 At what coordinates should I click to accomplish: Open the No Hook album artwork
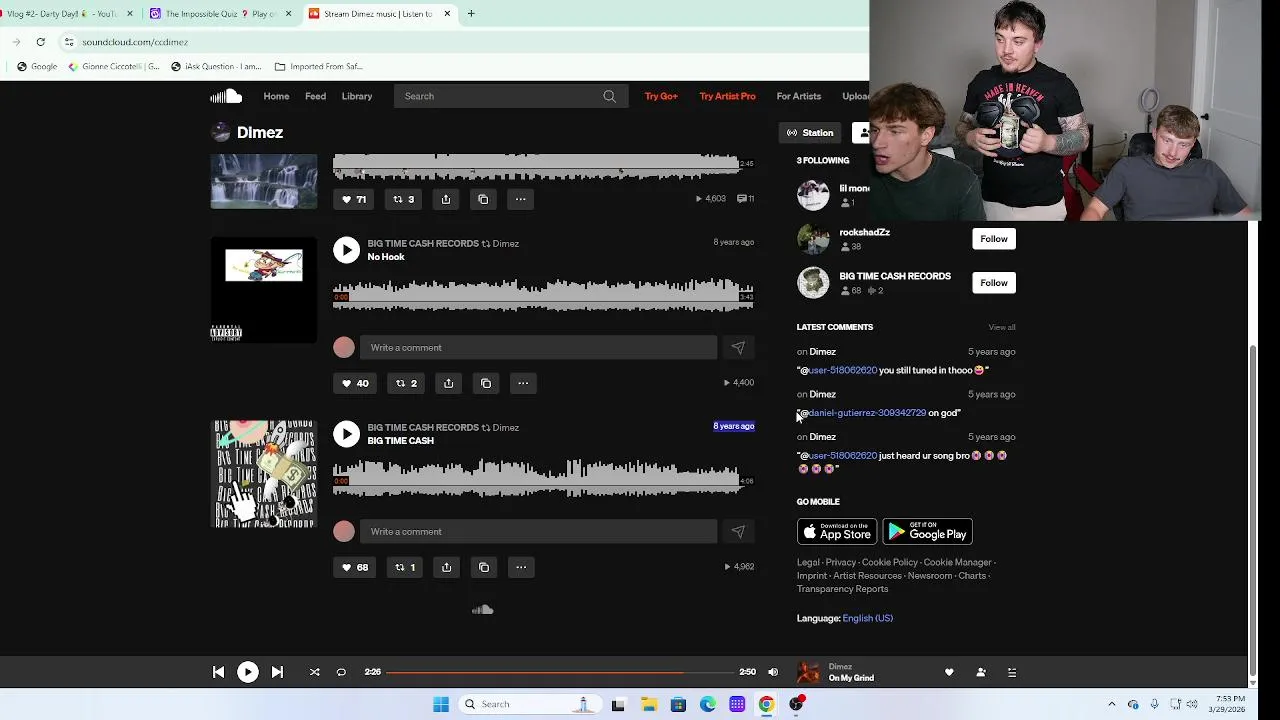click(x=264, y=290)
